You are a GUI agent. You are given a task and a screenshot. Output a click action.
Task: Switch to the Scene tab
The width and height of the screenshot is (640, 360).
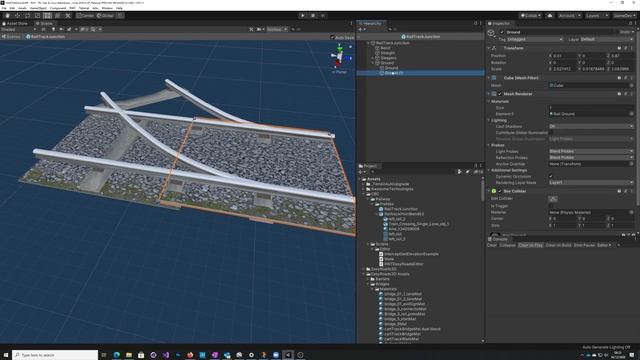(44, 23)
